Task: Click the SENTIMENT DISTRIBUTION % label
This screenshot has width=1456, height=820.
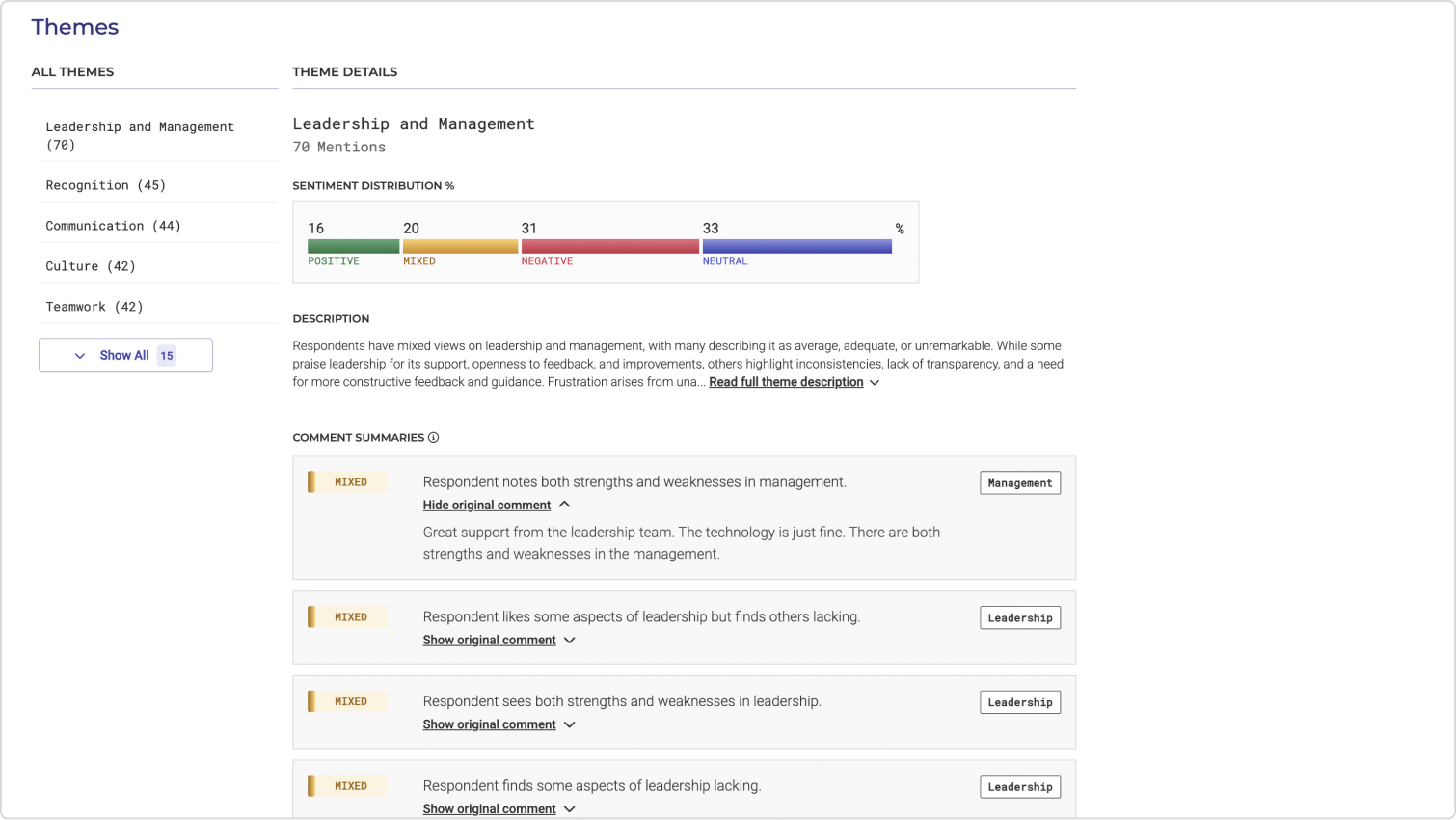Action: click(x=373, y=186)
